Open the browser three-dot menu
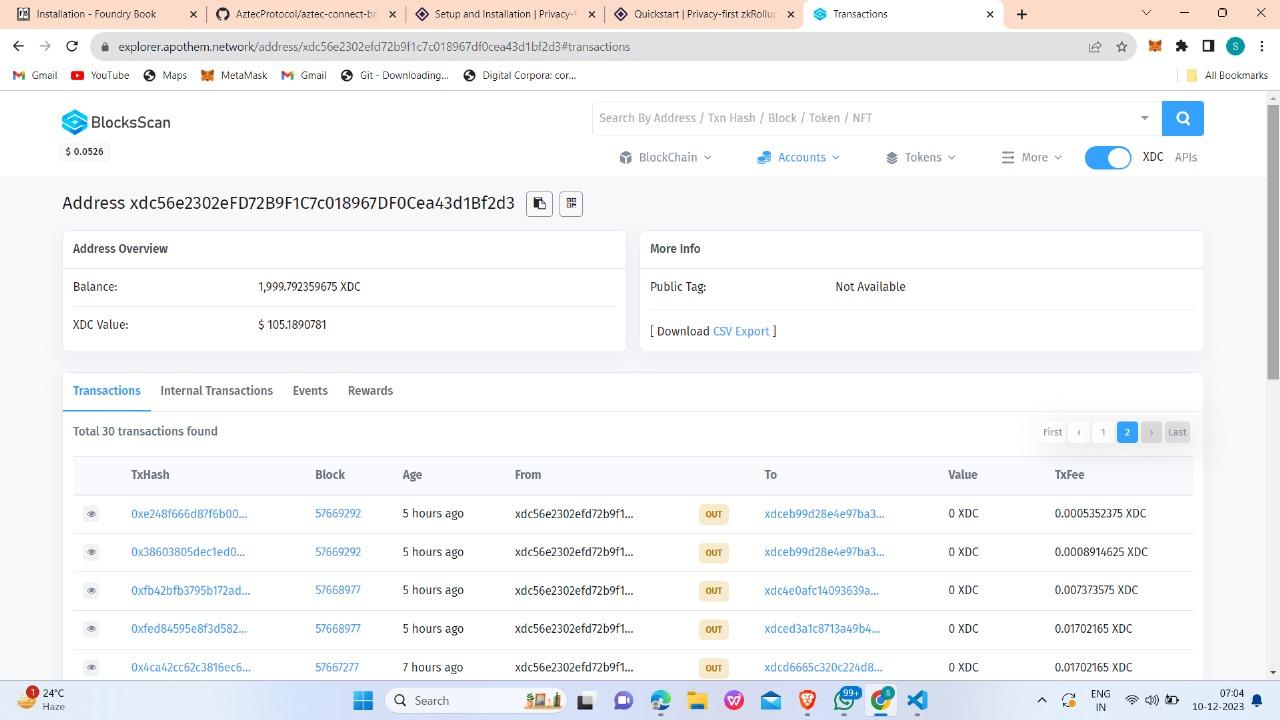1280x720 pixels. coord(1261,46)
